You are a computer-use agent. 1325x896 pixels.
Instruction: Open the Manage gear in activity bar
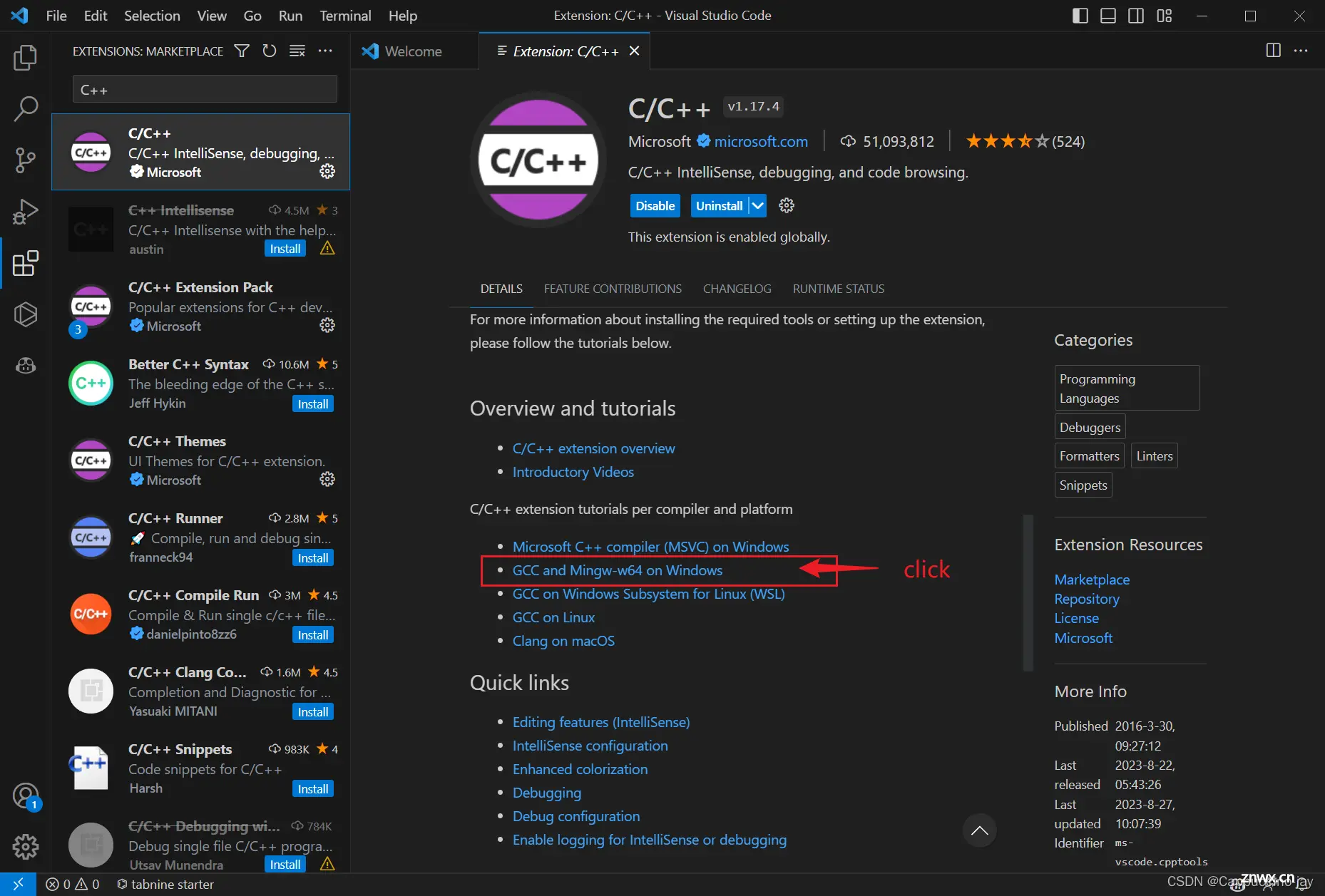[x=26, y=847]
